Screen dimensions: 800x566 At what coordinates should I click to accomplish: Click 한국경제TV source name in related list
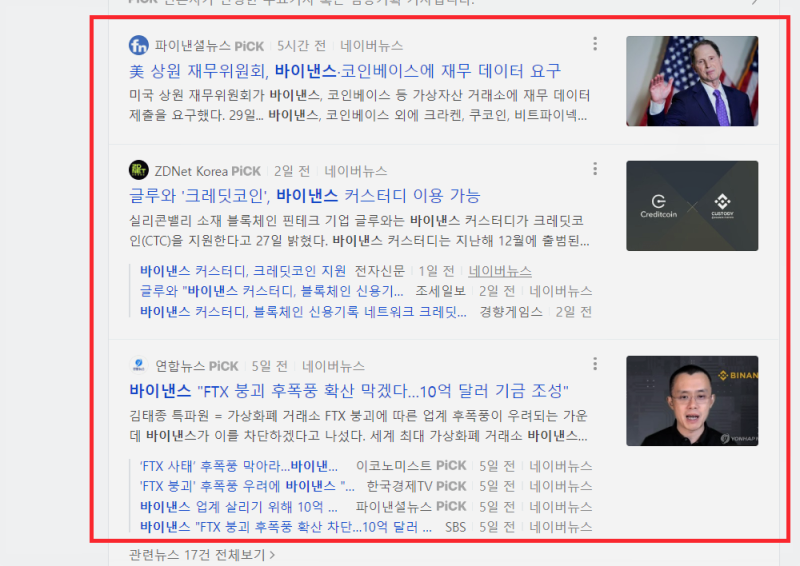point(399,486)
